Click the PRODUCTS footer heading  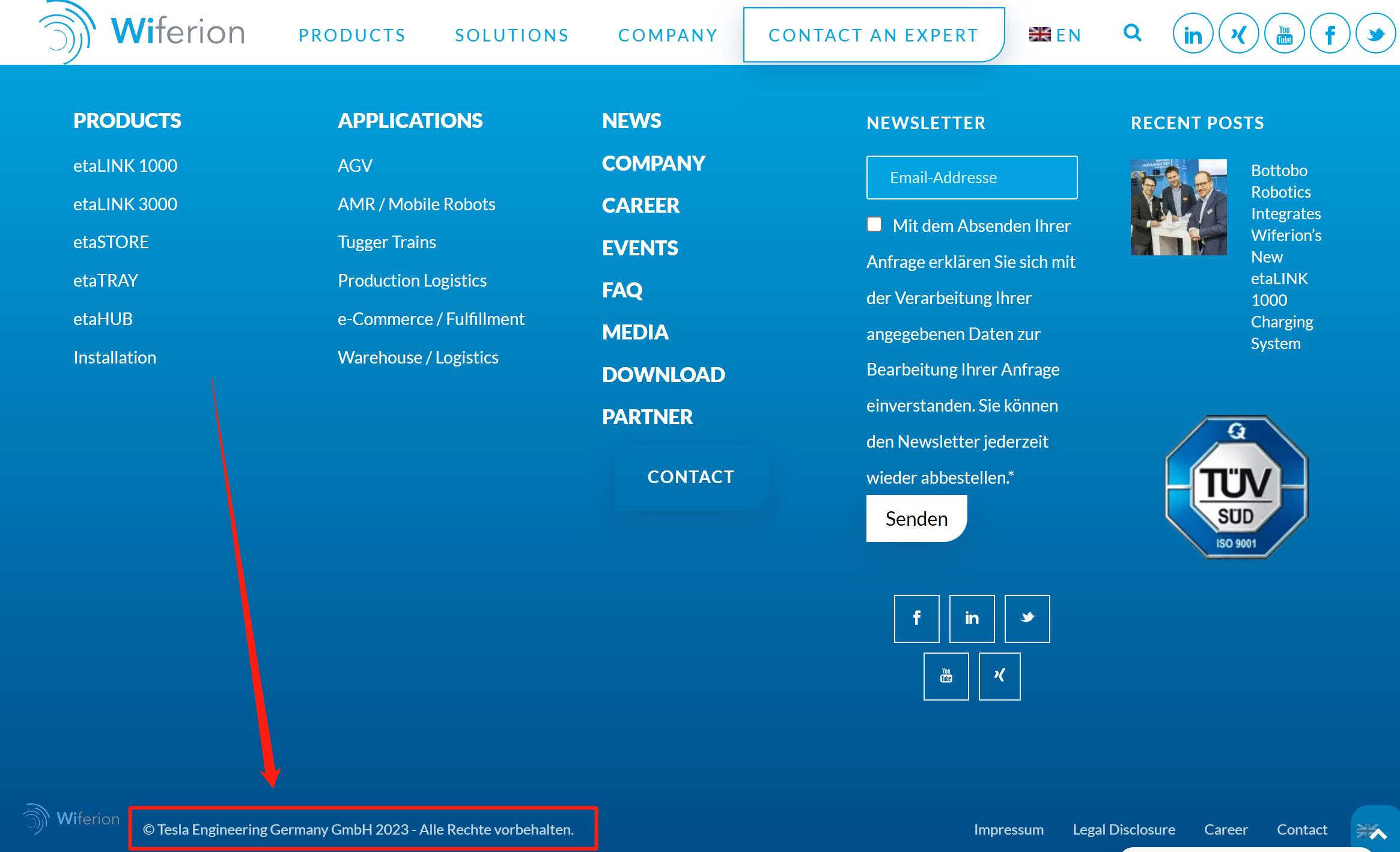[127, 121]
